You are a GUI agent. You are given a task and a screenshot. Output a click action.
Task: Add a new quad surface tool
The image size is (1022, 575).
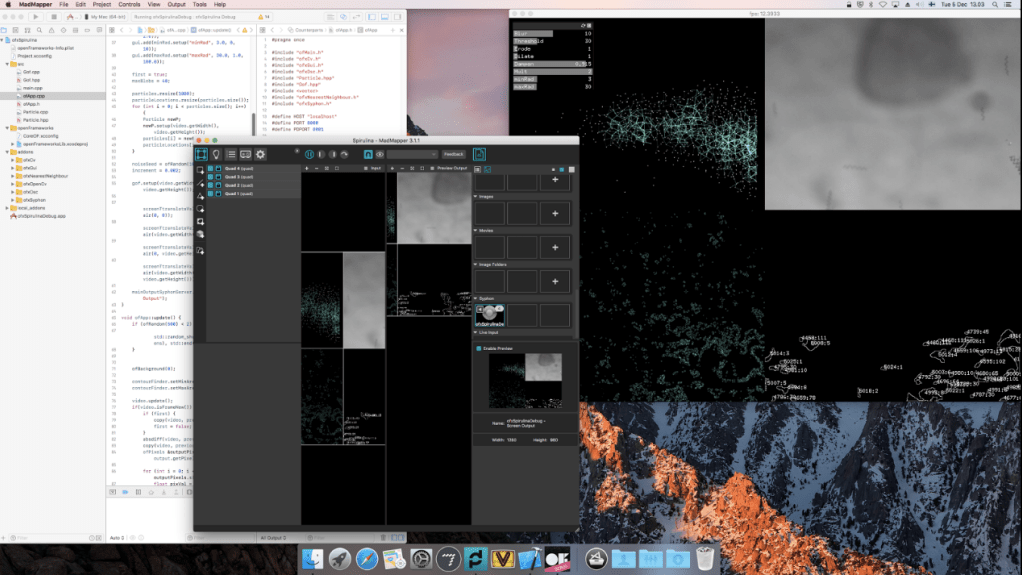[x=200, y=170]
